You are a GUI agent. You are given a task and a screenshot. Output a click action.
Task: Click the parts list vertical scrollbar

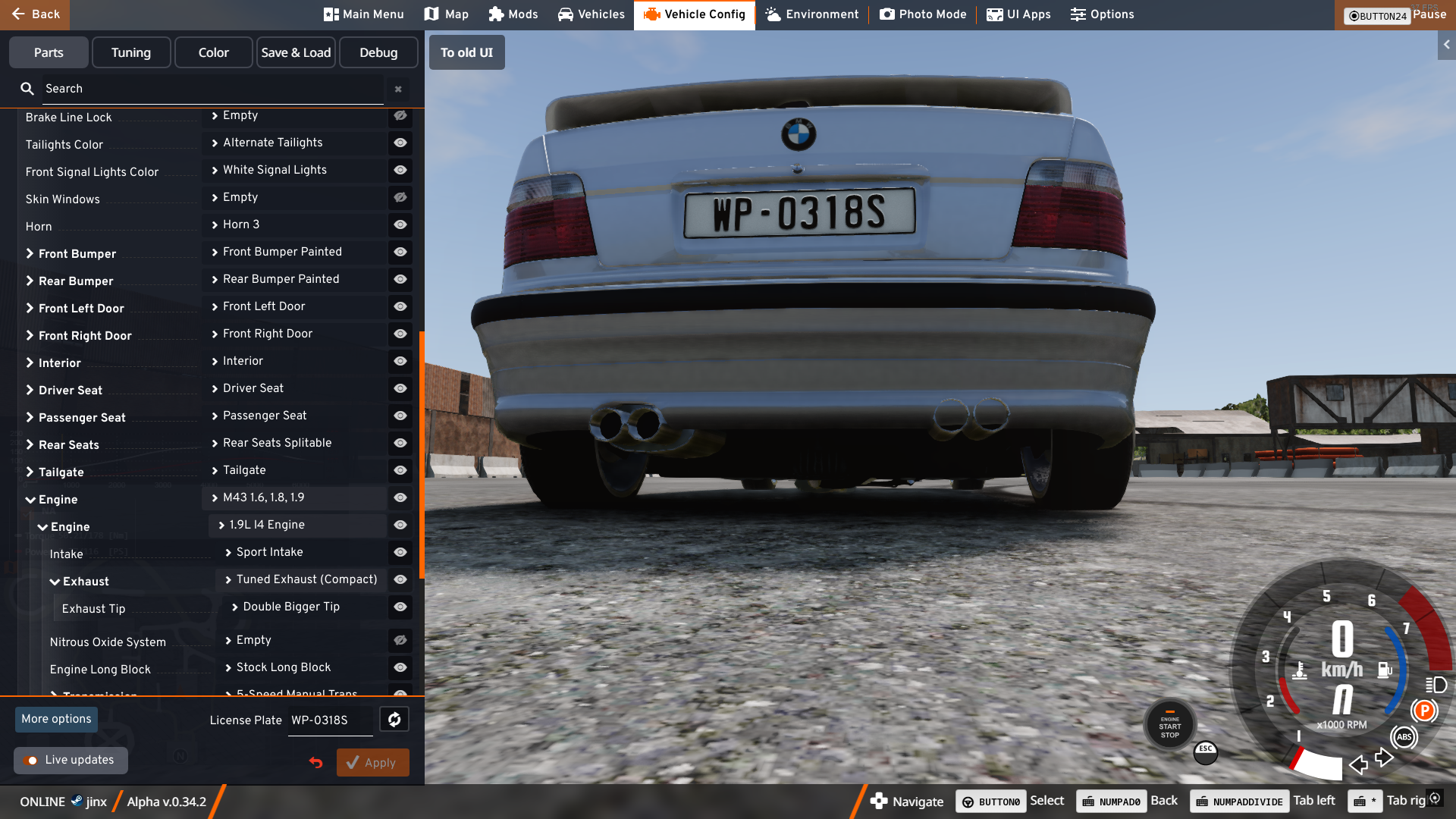[x=422, y=455]
